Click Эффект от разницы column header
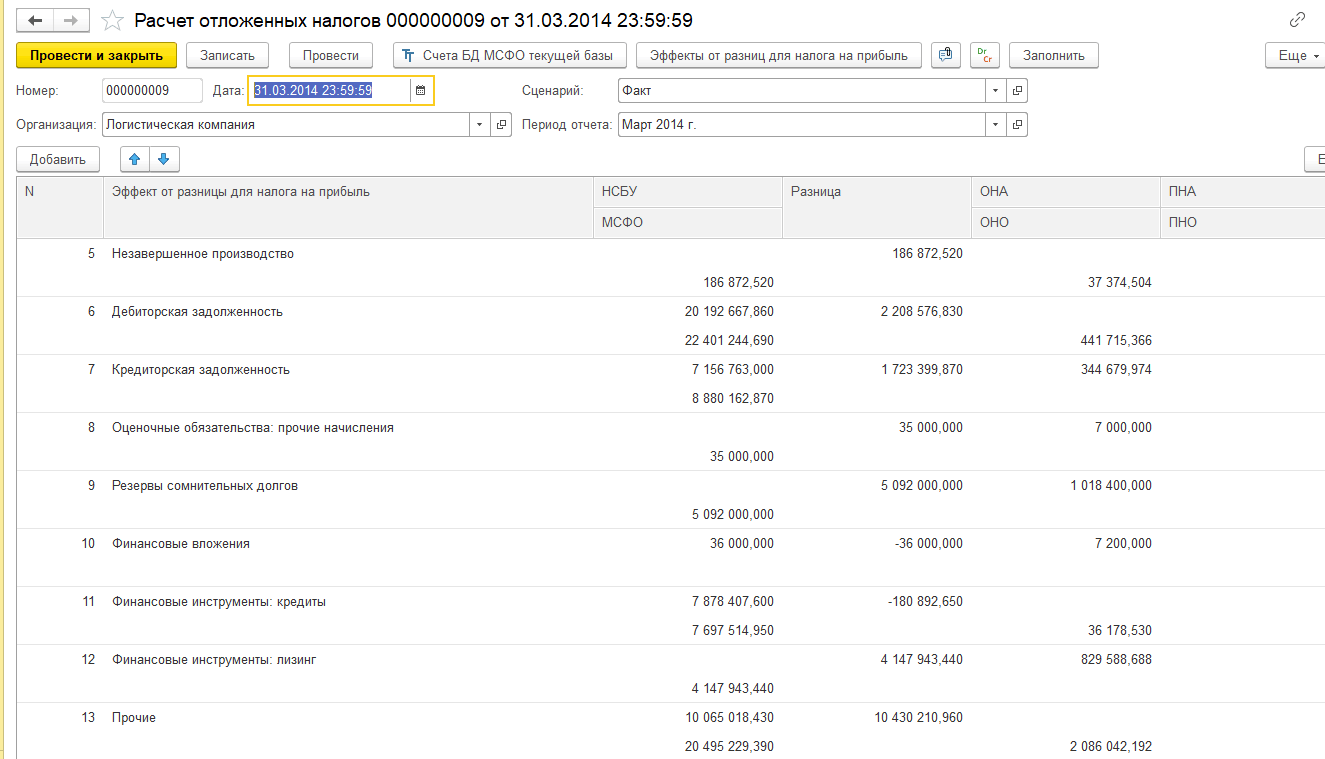1325x759 pixels. [348, 207]
